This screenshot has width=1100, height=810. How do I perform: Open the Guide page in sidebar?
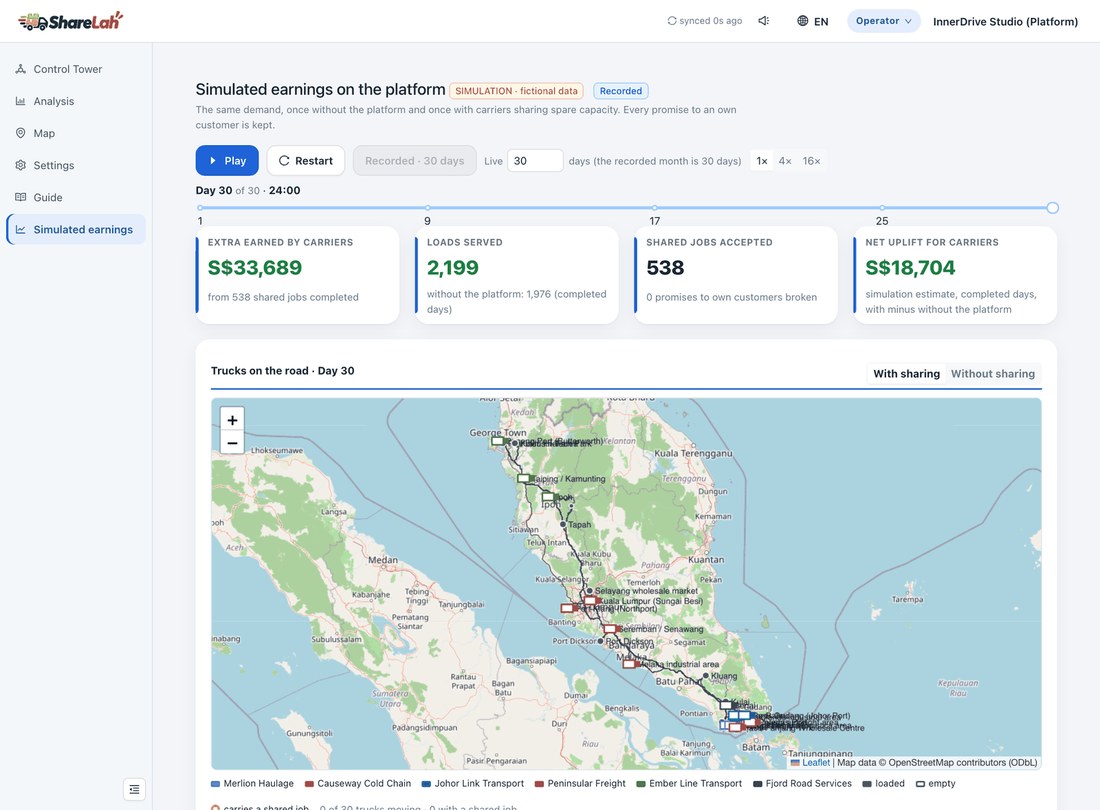(76, 198)
